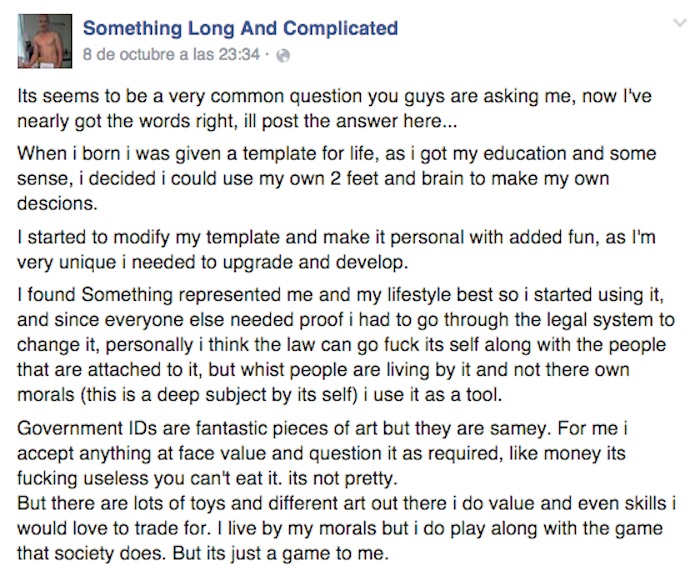
Task: Open the Something Long And Complicated profile
Action: click(x=240, y=28)
